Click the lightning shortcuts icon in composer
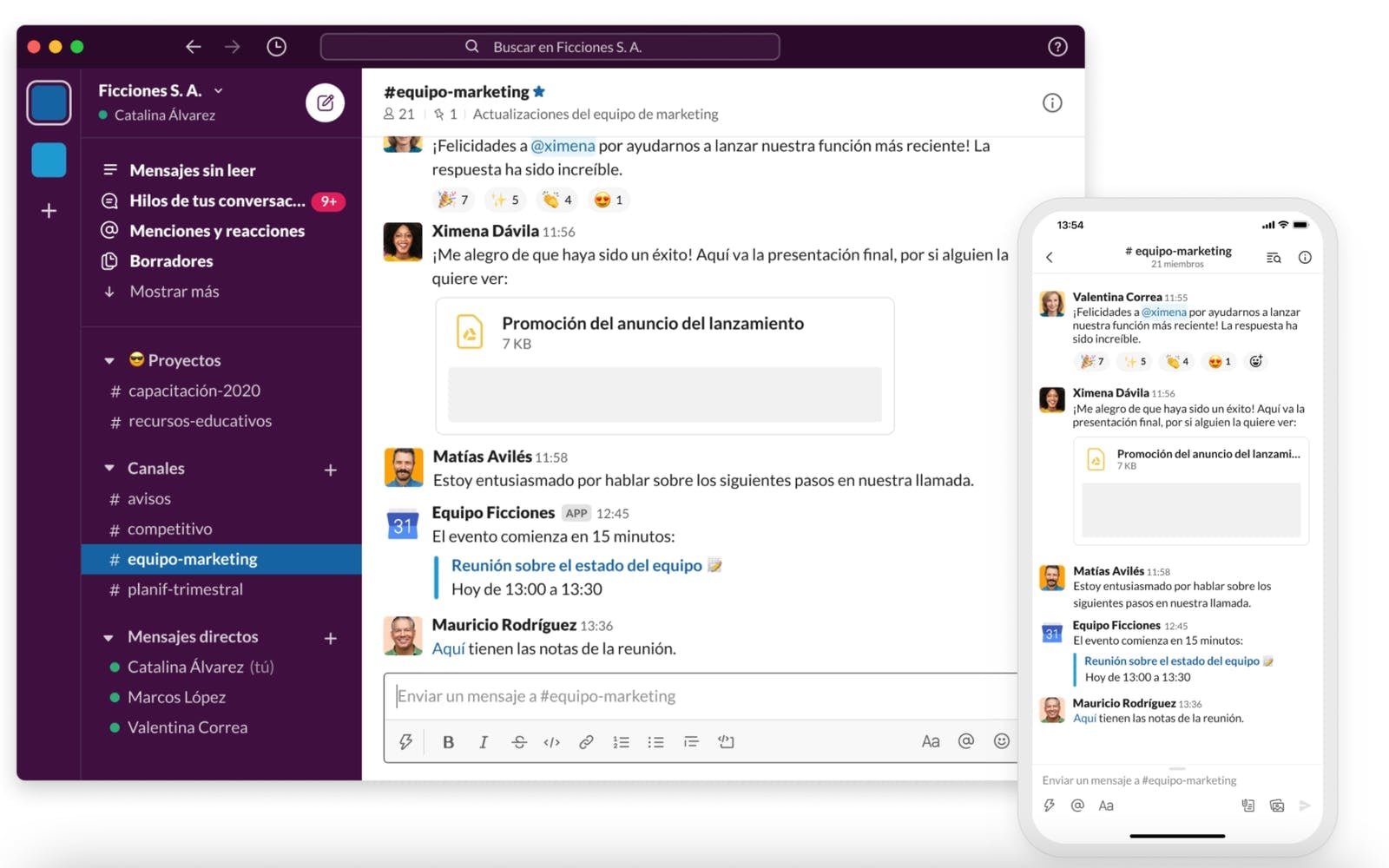 405,742
